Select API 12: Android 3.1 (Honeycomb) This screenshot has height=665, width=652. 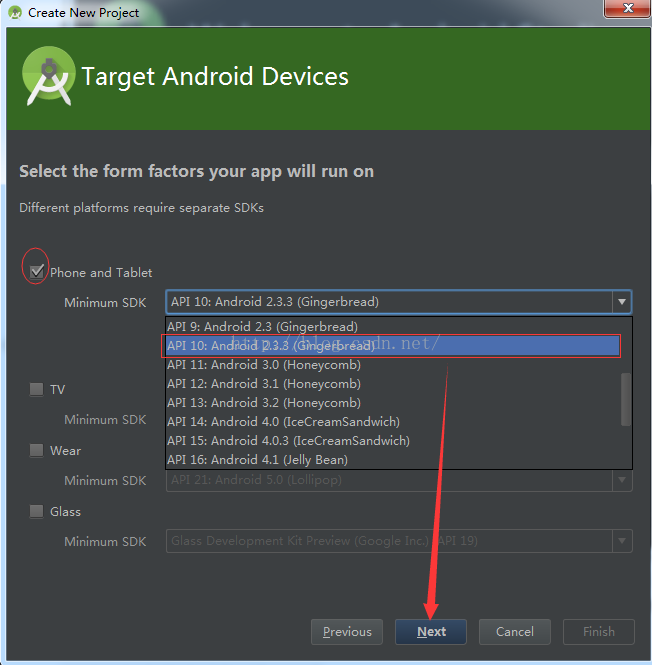click(392, 384)
